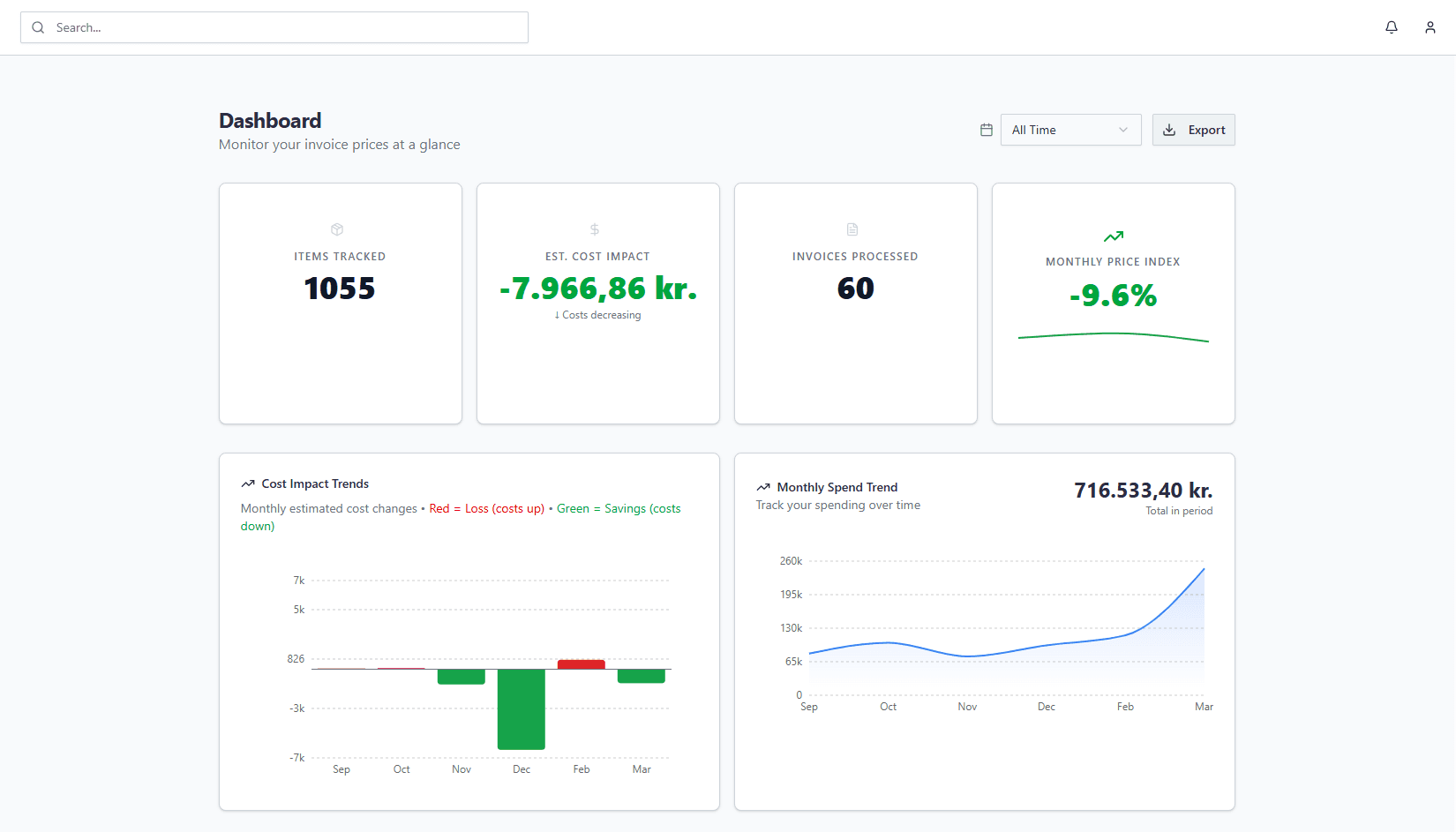Click the red Feb bar in Cost Impact Trends
Image resolution: width=1456 pixels, height=832 pixels.
[581, 663]
